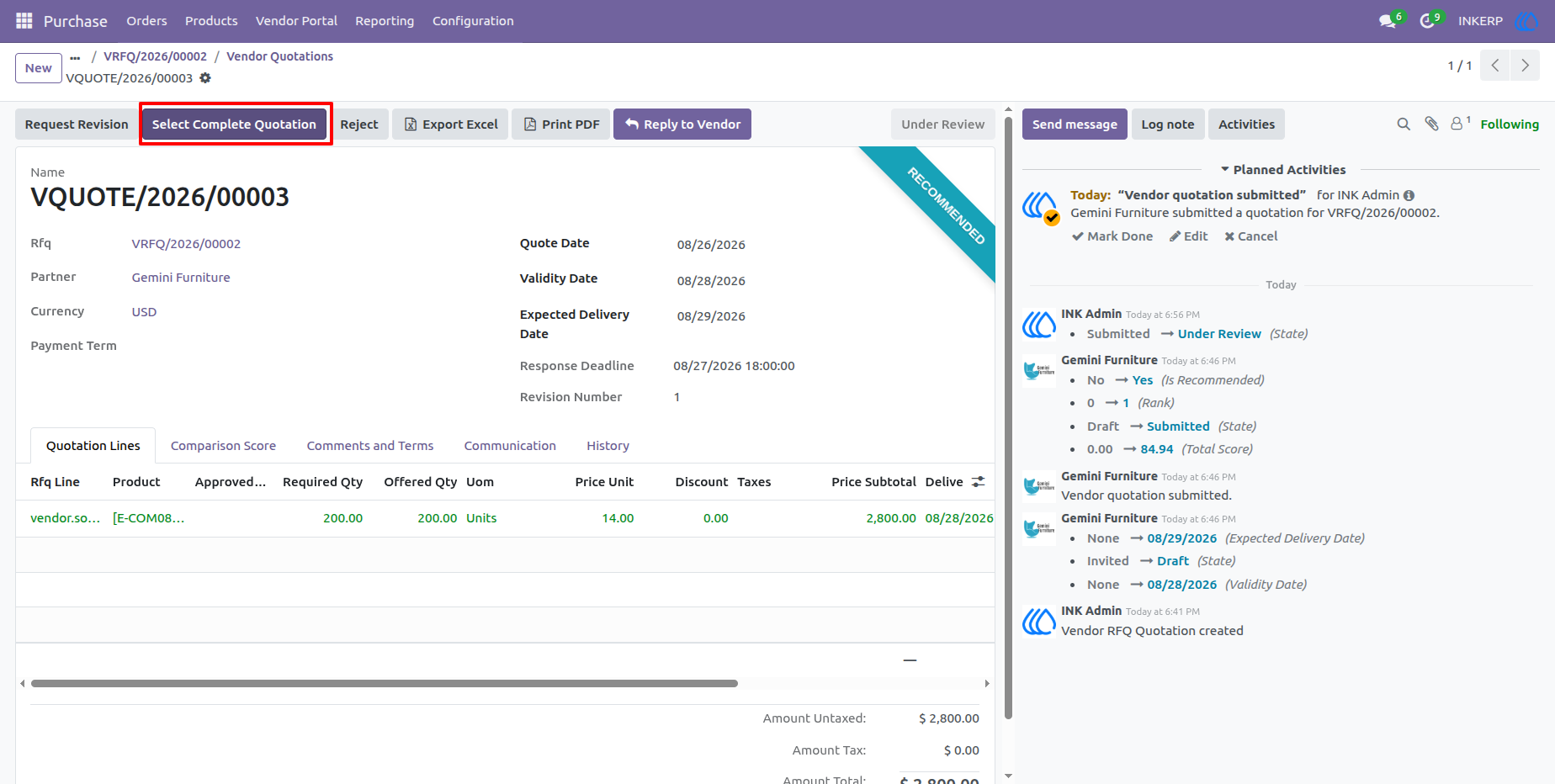Collapse the Planned Activities section
This screenshot has height=784, width=1555.
(1282, 170)
